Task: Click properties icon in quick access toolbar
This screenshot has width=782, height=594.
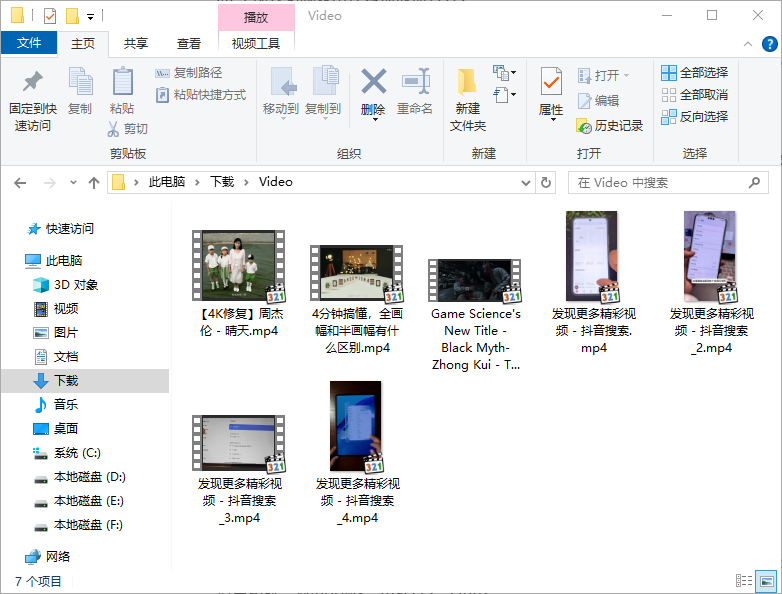Action: 50,16
